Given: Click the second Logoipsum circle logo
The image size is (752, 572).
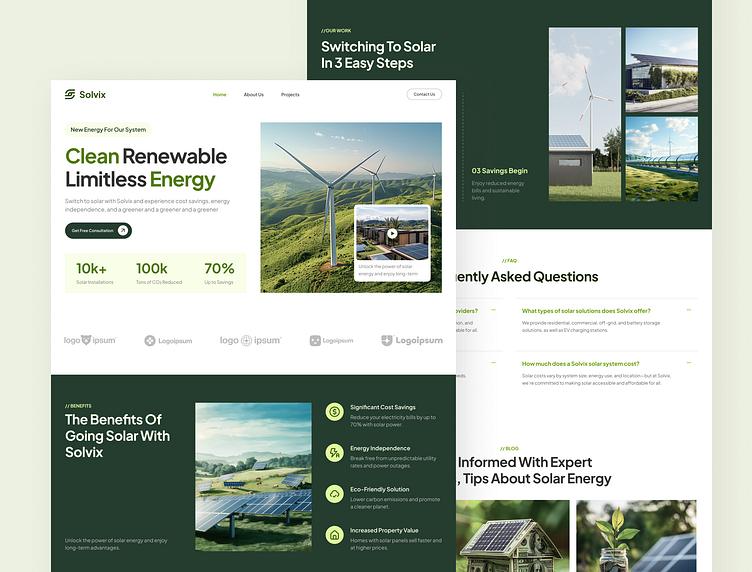Looking at the screenshot, I should point(168,341).
